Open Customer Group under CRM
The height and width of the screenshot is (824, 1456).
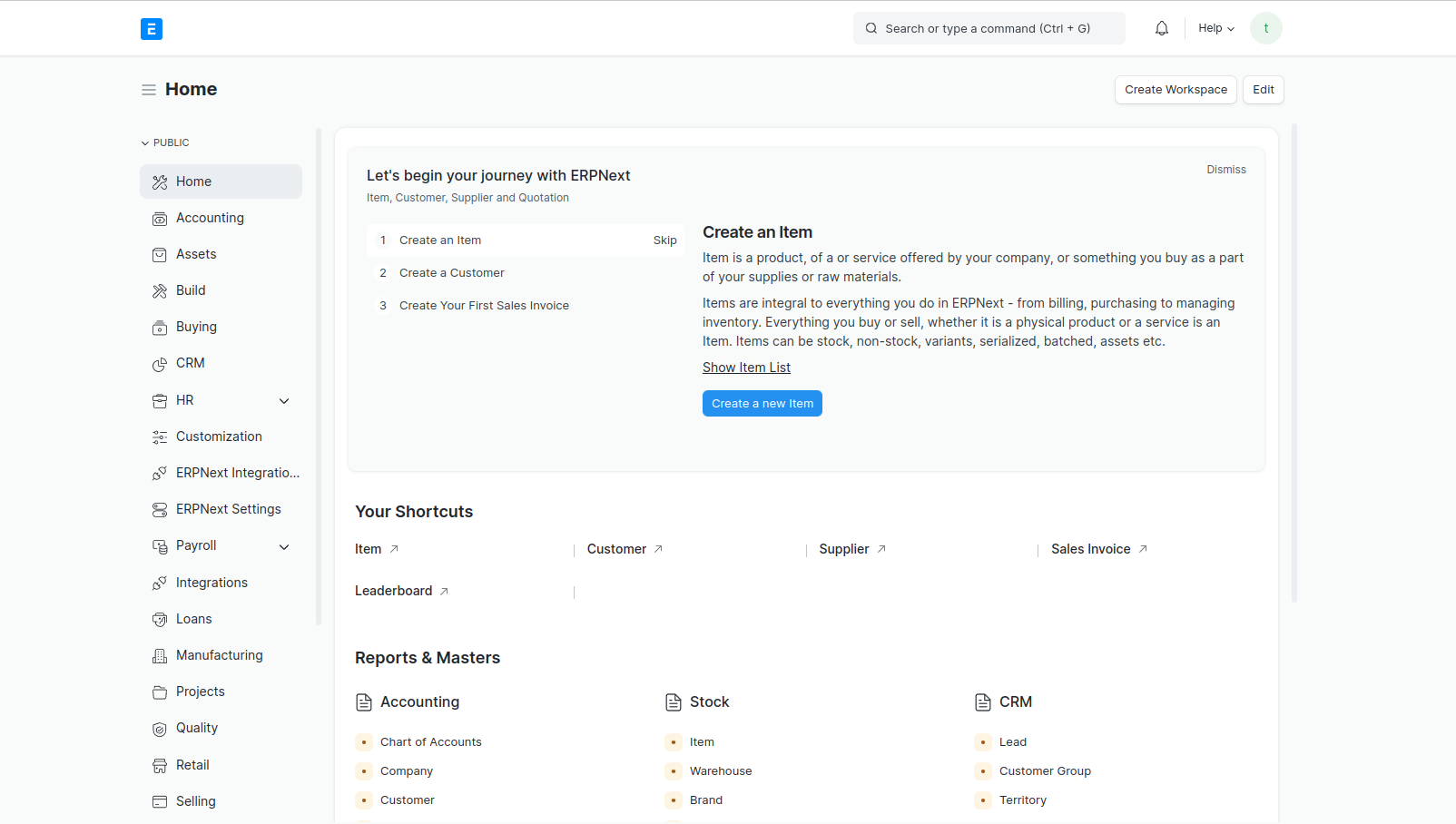tap(1045, 771)
